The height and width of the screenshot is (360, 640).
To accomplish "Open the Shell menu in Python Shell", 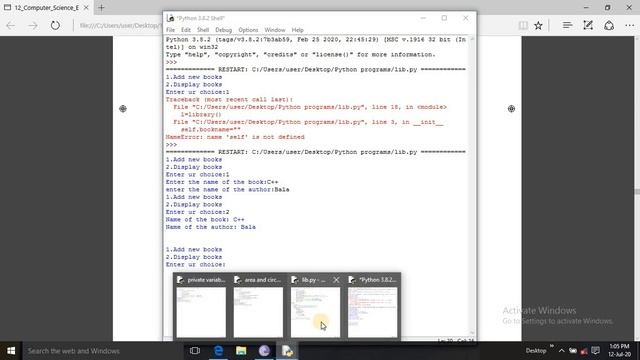I will coord(203,30).
